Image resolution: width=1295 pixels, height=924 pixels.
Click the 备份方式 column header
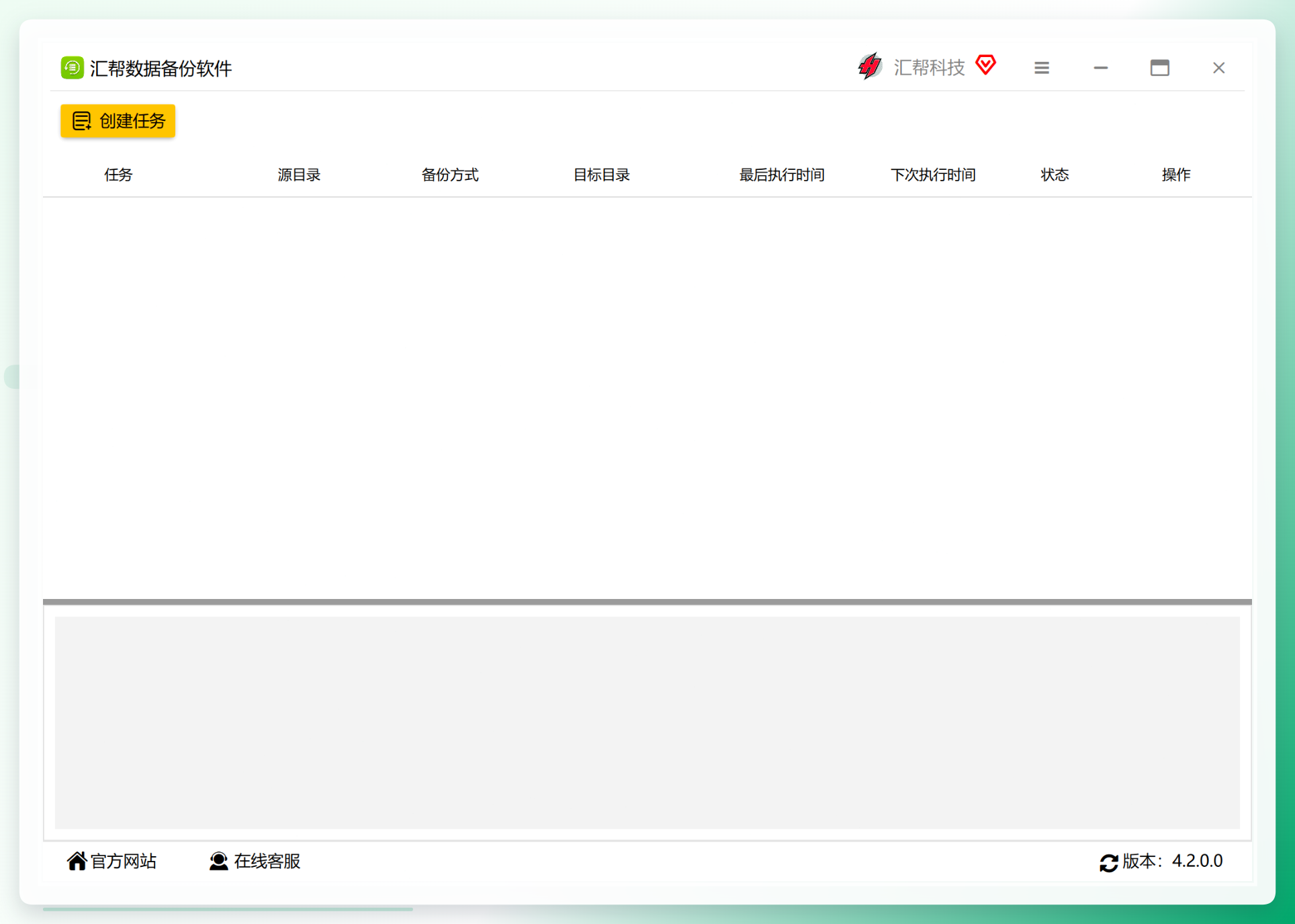click(450, 175)
